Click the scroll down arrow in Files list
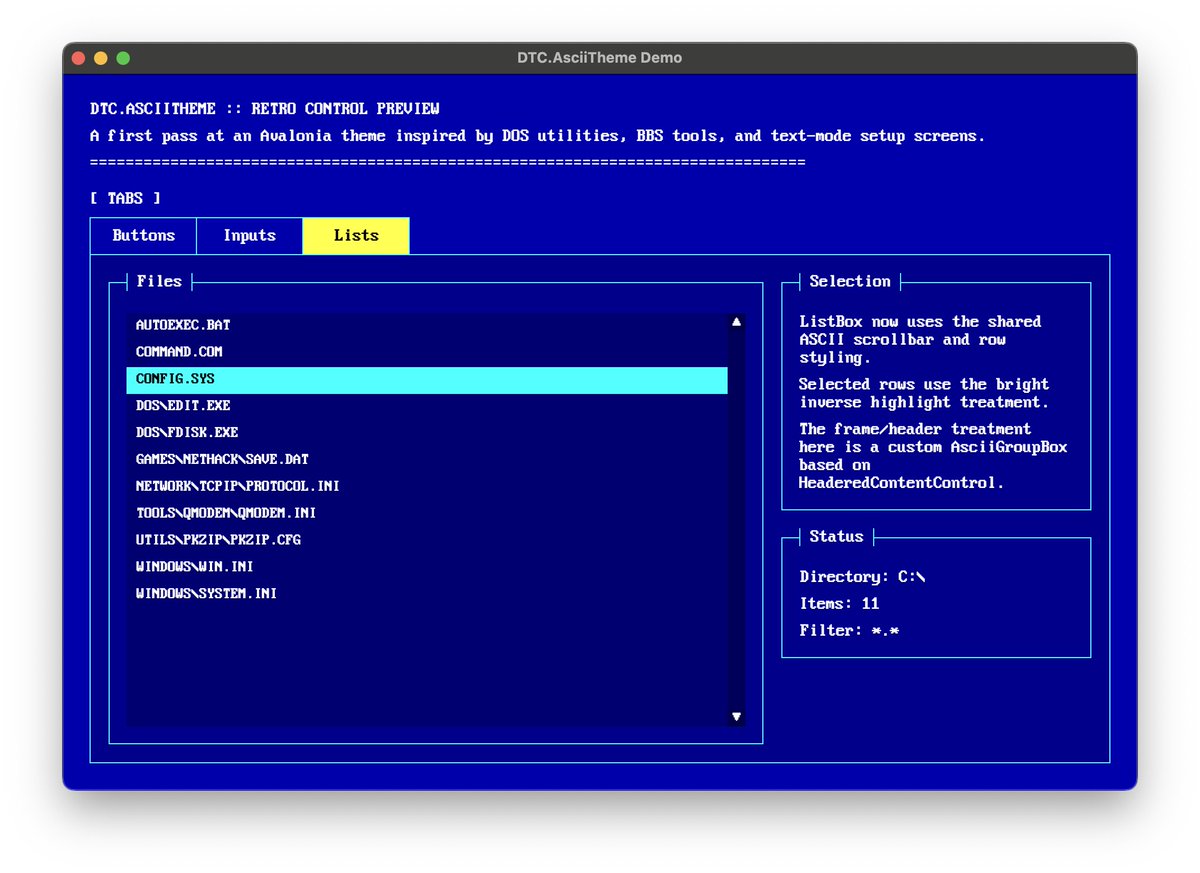This screenshot has width=1200, height=873. click(x=736, y=716)
